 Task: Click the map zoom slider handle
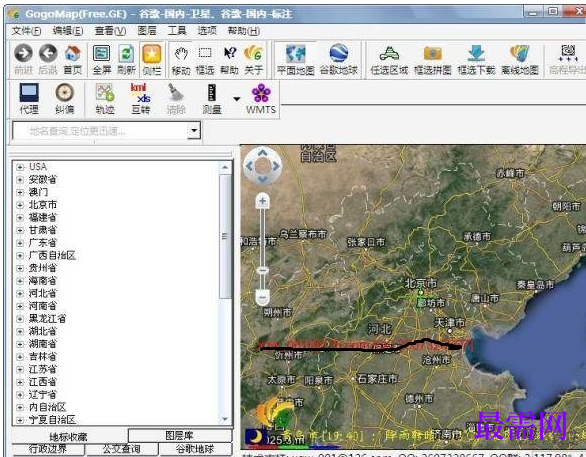(263, 270)
